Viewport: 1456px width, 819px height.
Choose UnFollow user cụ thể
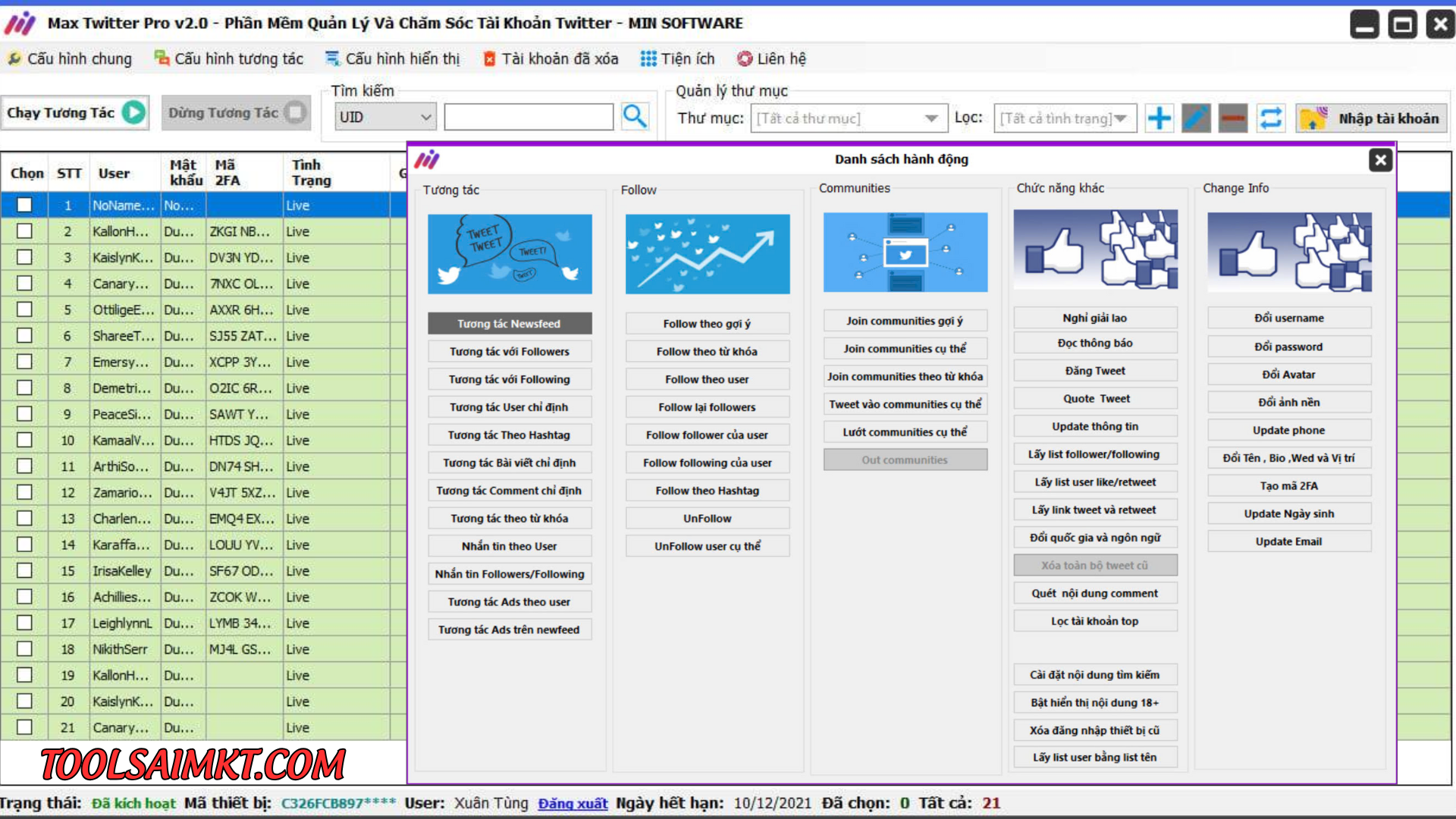coord(708,546)
